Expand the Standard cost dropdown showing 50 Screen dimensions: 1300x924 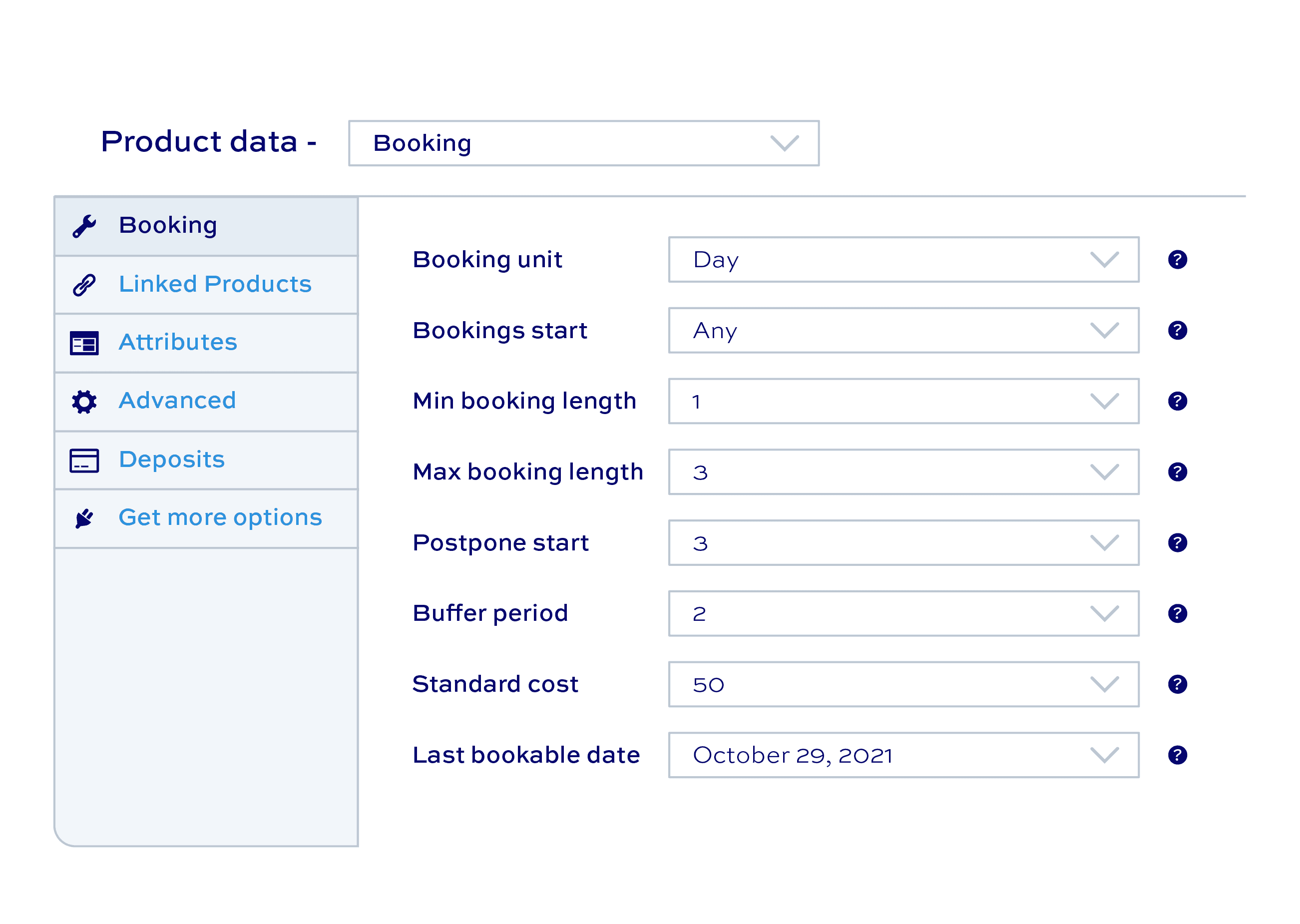coord(903,684)
